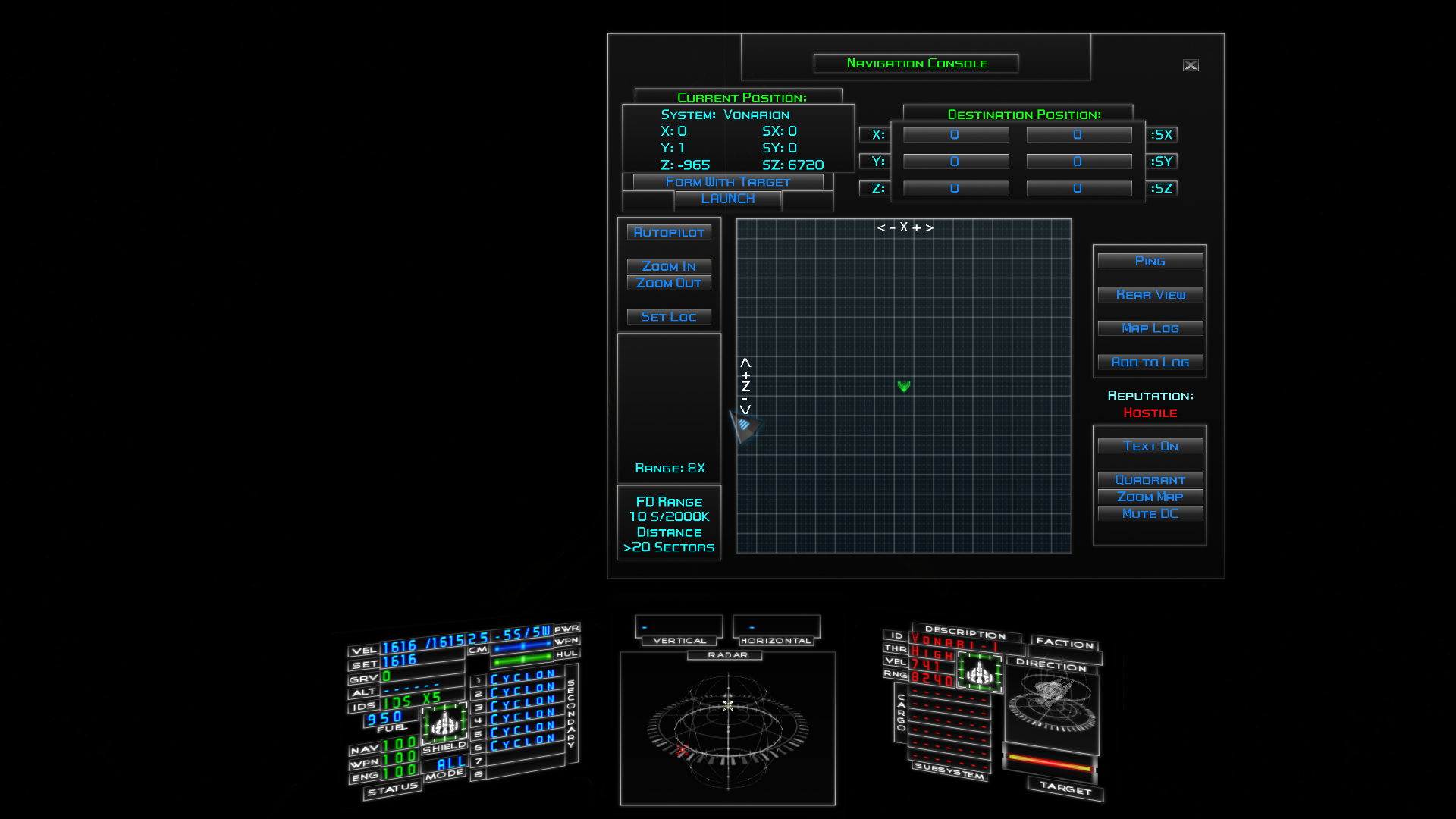This screenshot has height=819, width=1456.
Task: Select the destination X coordinate field
Action: (955, 135)
